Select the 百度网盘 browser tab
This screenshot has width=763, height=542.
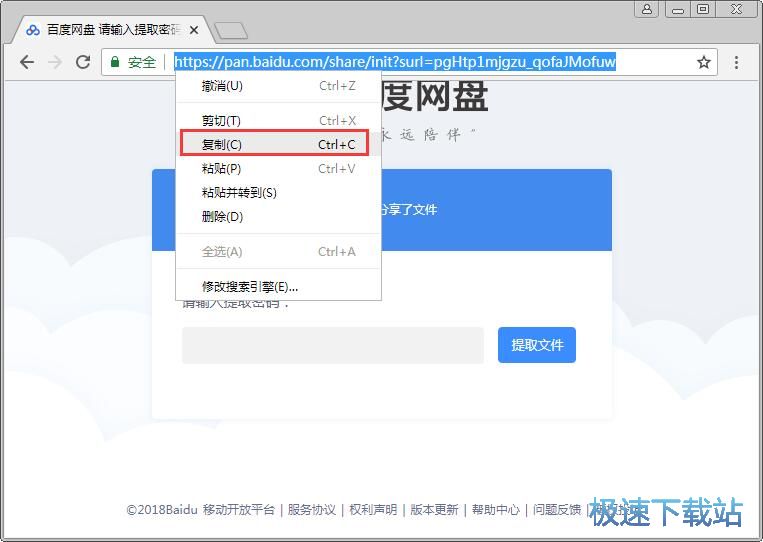pyautogui.click(x=113, y=30)
